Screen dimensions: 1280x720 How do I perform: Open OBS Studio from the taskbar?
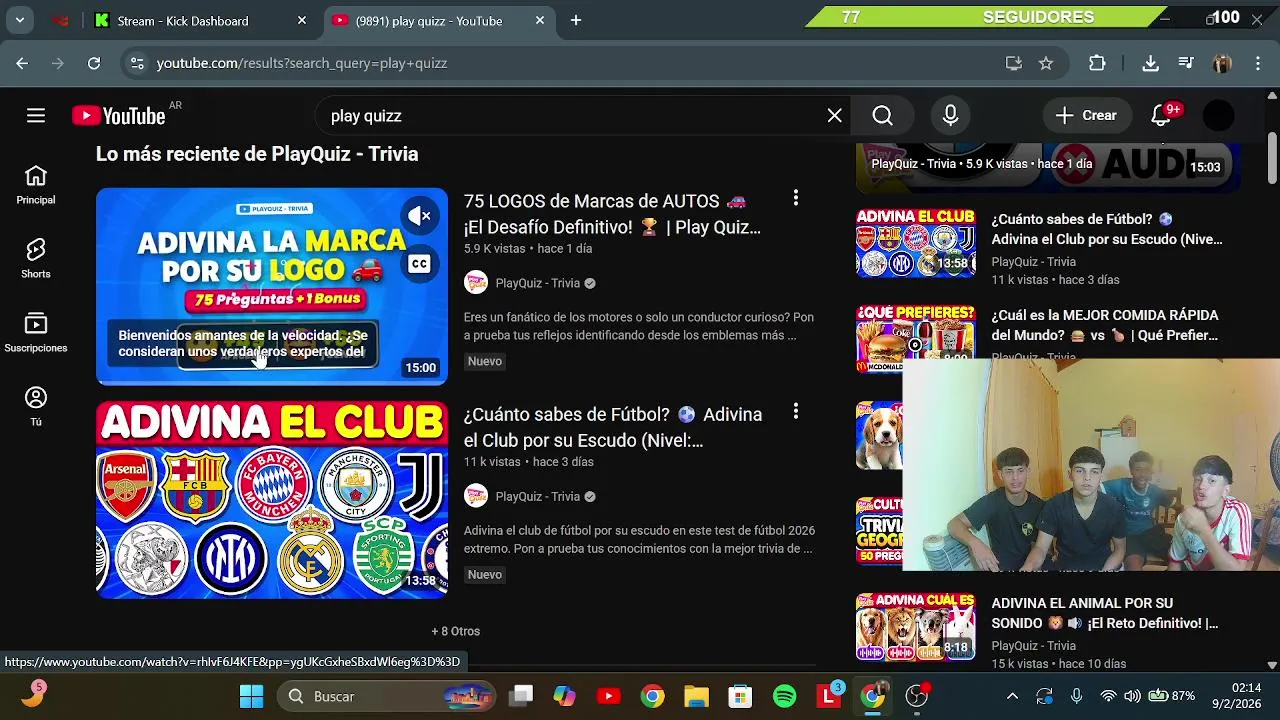pyautogui.click(x=917, y=696)
